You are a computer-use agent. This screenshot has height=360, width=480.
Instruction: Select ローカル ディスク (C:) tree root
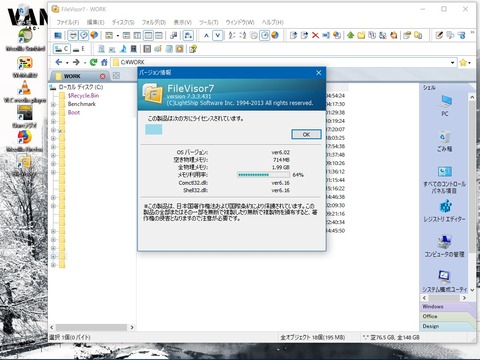[81, 87]
